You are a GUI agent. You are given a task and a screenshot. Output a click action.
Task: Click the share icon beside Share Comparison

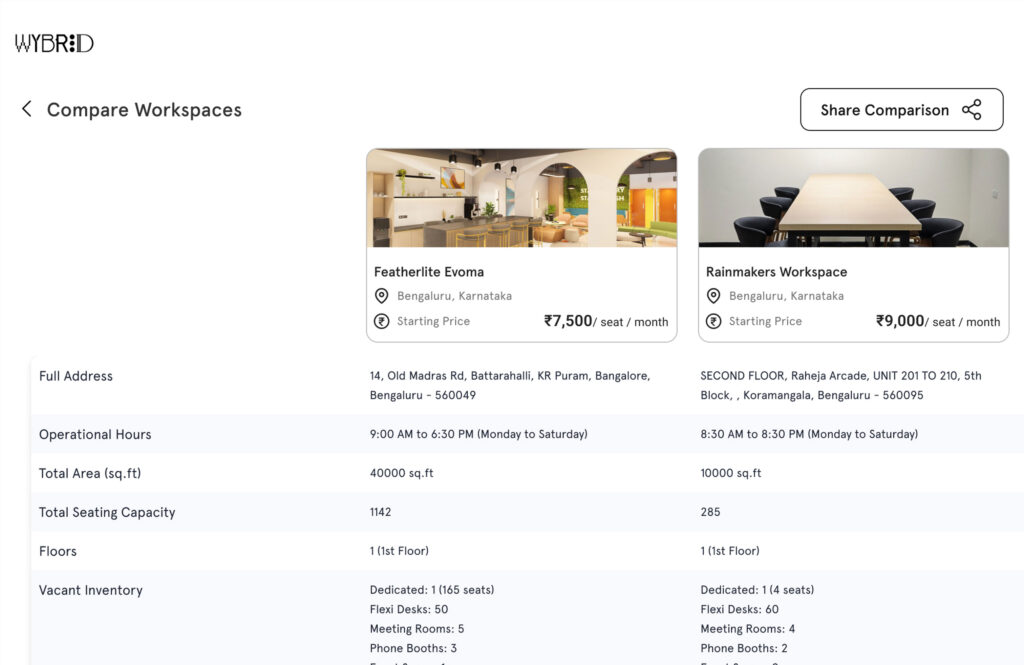pos(971,110)
